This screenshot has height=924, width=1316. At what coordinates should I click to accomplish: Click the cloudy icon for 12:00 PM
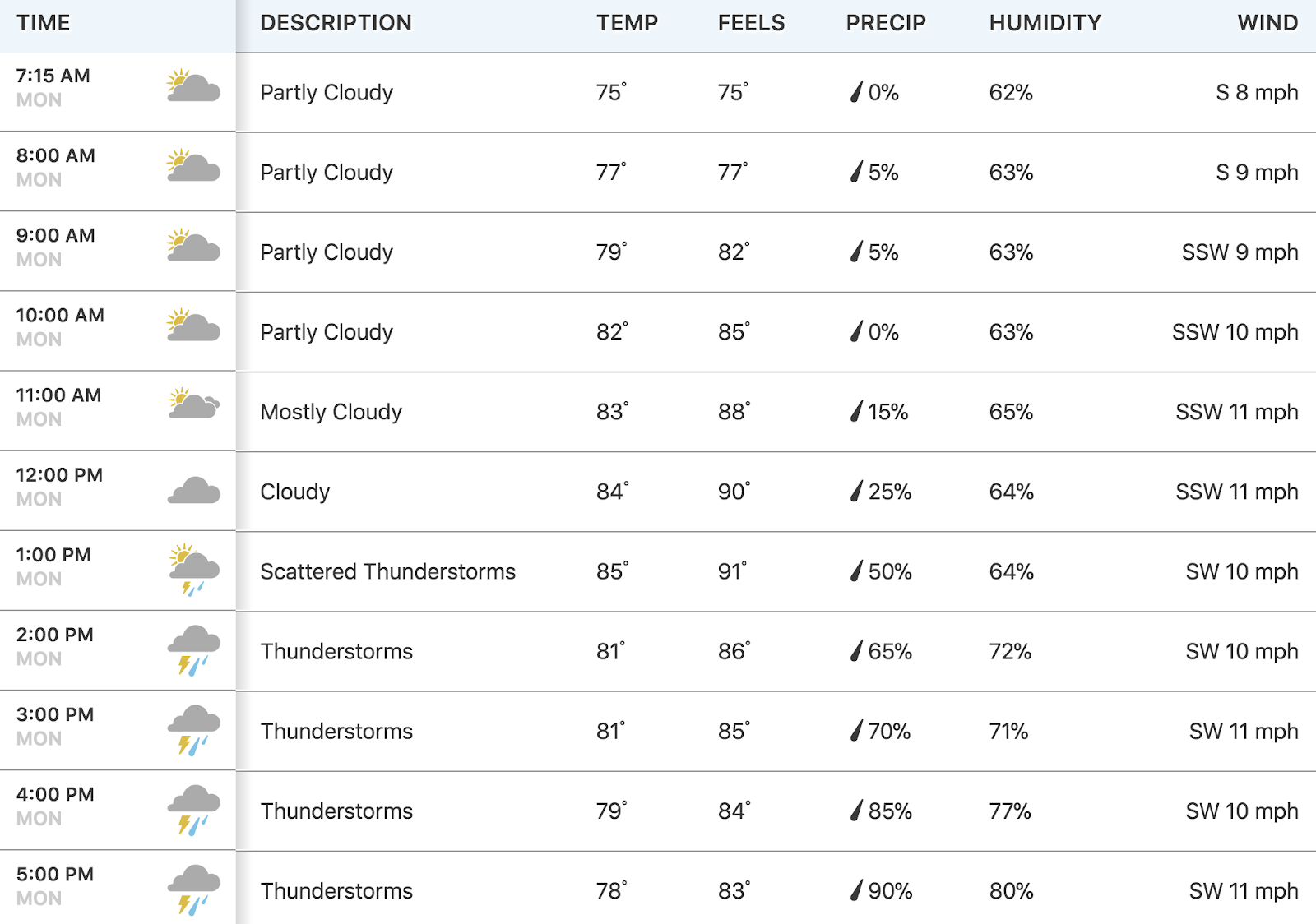pyautogui.click(x=194, y=490)
